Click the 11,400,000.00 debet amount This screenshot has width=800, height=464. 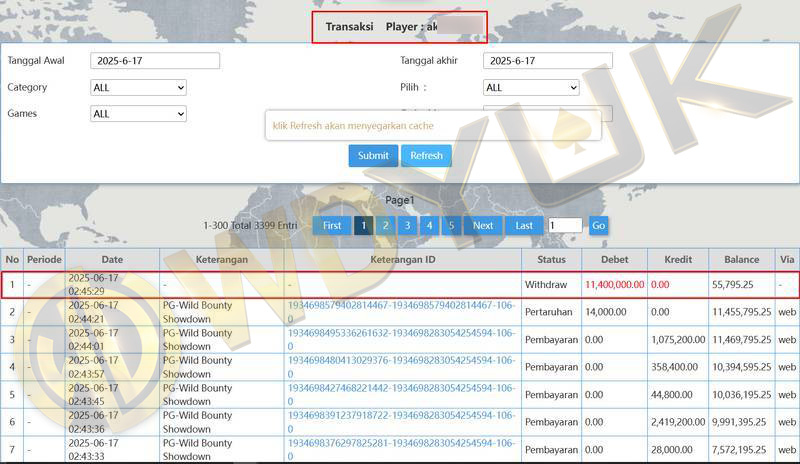pyautogui.click(x=615, y=285)
